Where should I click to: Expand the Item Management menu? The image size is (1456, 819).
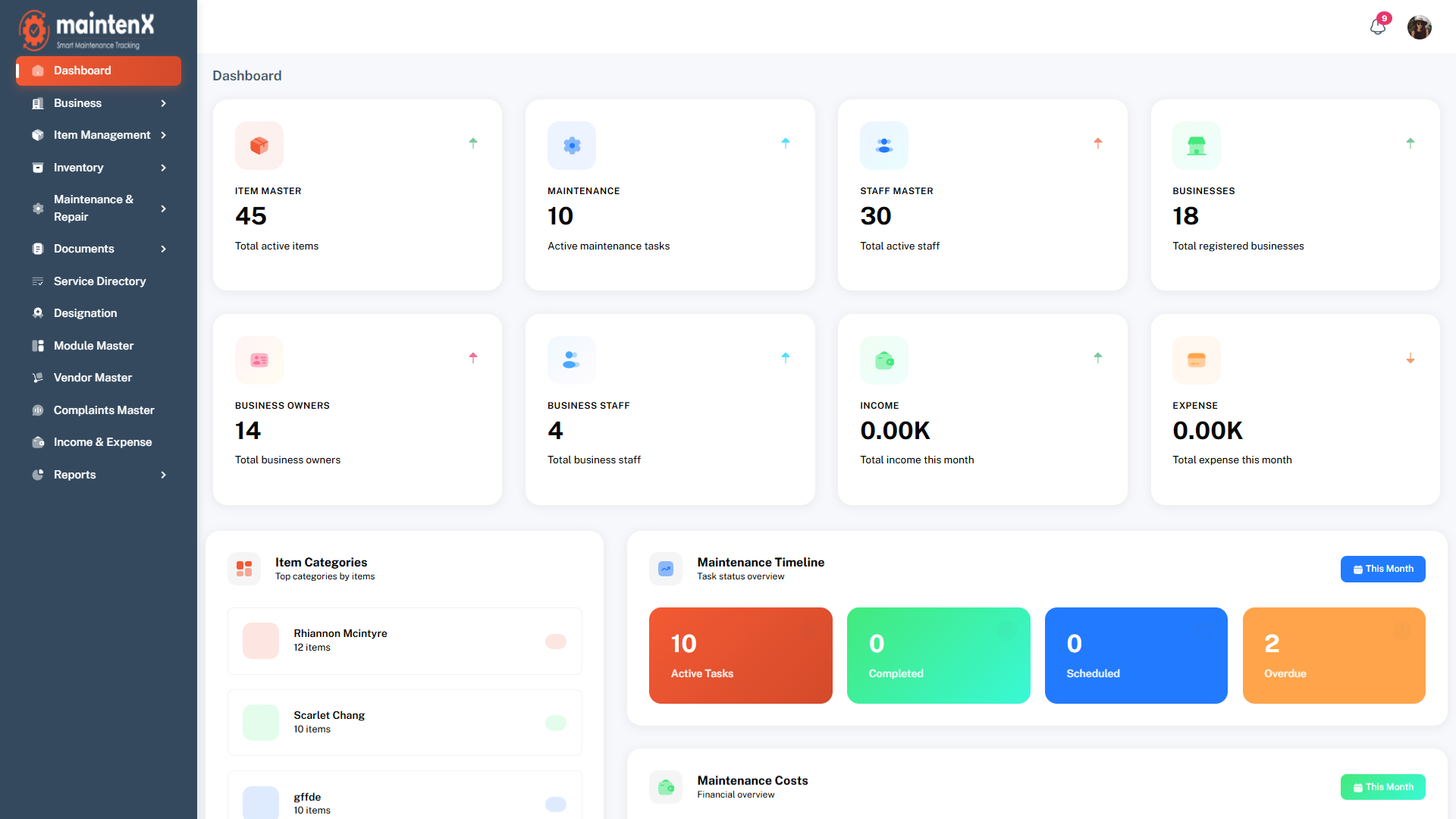point(102,135)
